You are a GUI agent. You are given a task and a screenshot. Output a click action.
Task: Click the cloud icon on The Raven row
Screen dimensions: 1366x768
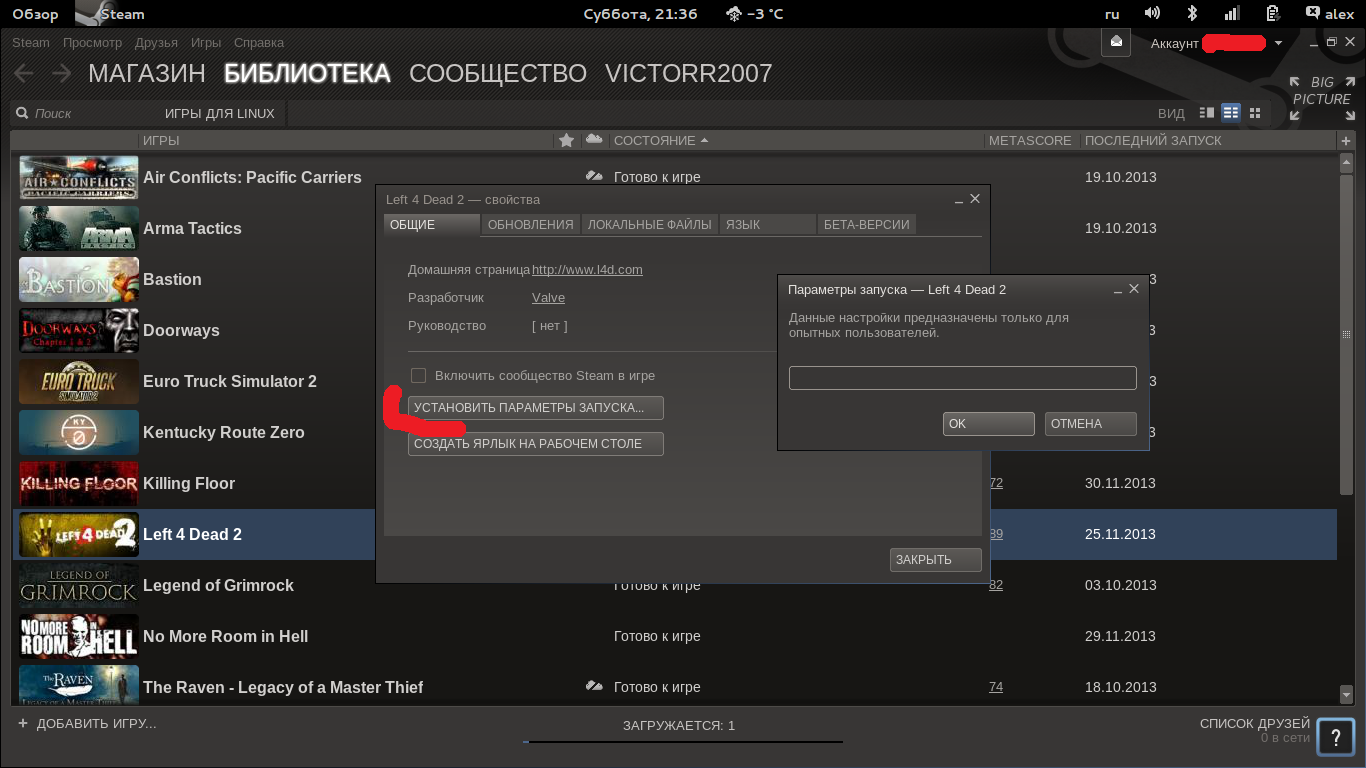click(x=594, y=687)
